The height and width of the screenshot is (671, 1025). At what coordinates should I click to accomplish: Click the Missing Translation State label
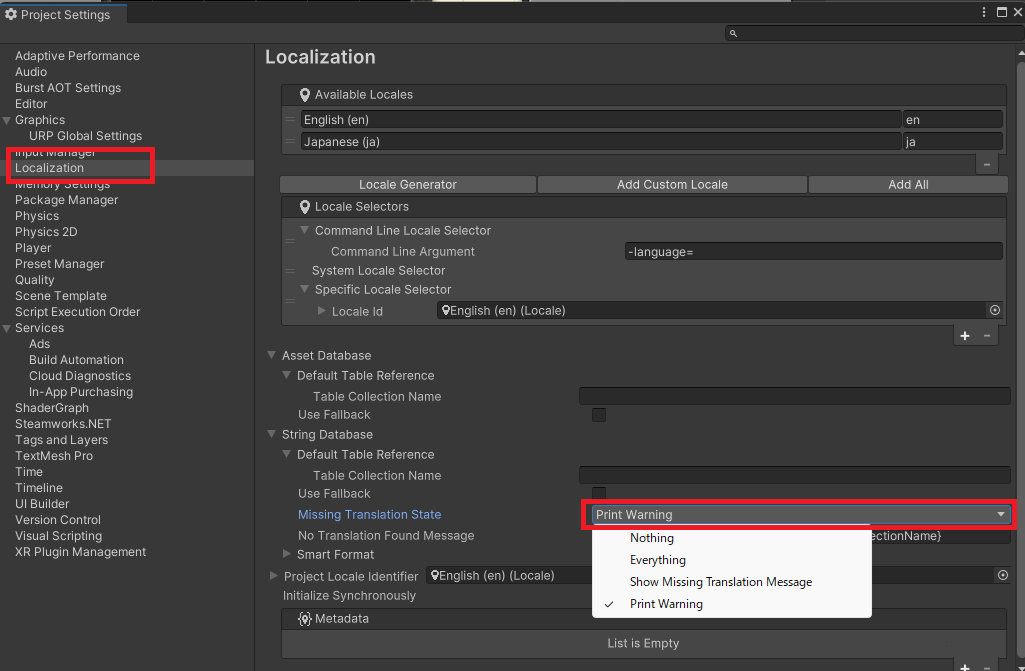(369, 515)
